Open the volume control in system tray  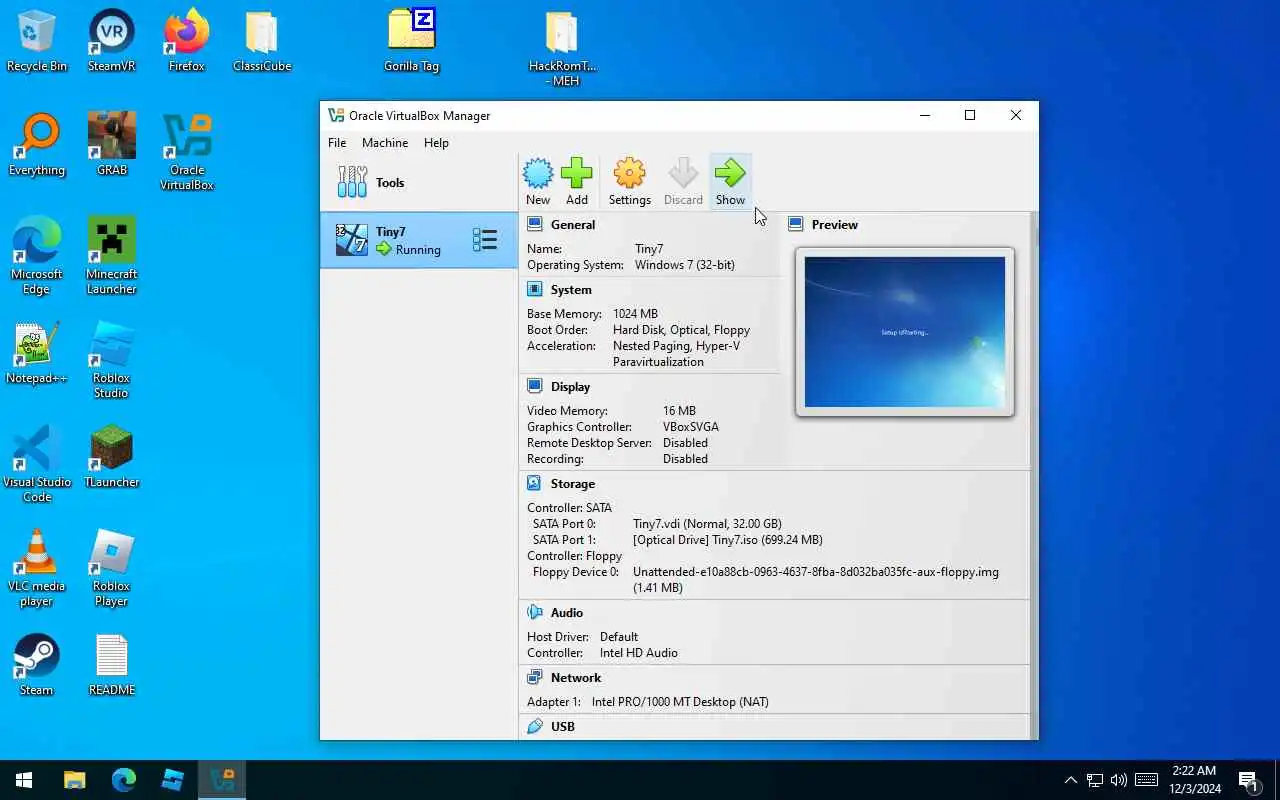pyautogui.click(x=1119, y=780)
